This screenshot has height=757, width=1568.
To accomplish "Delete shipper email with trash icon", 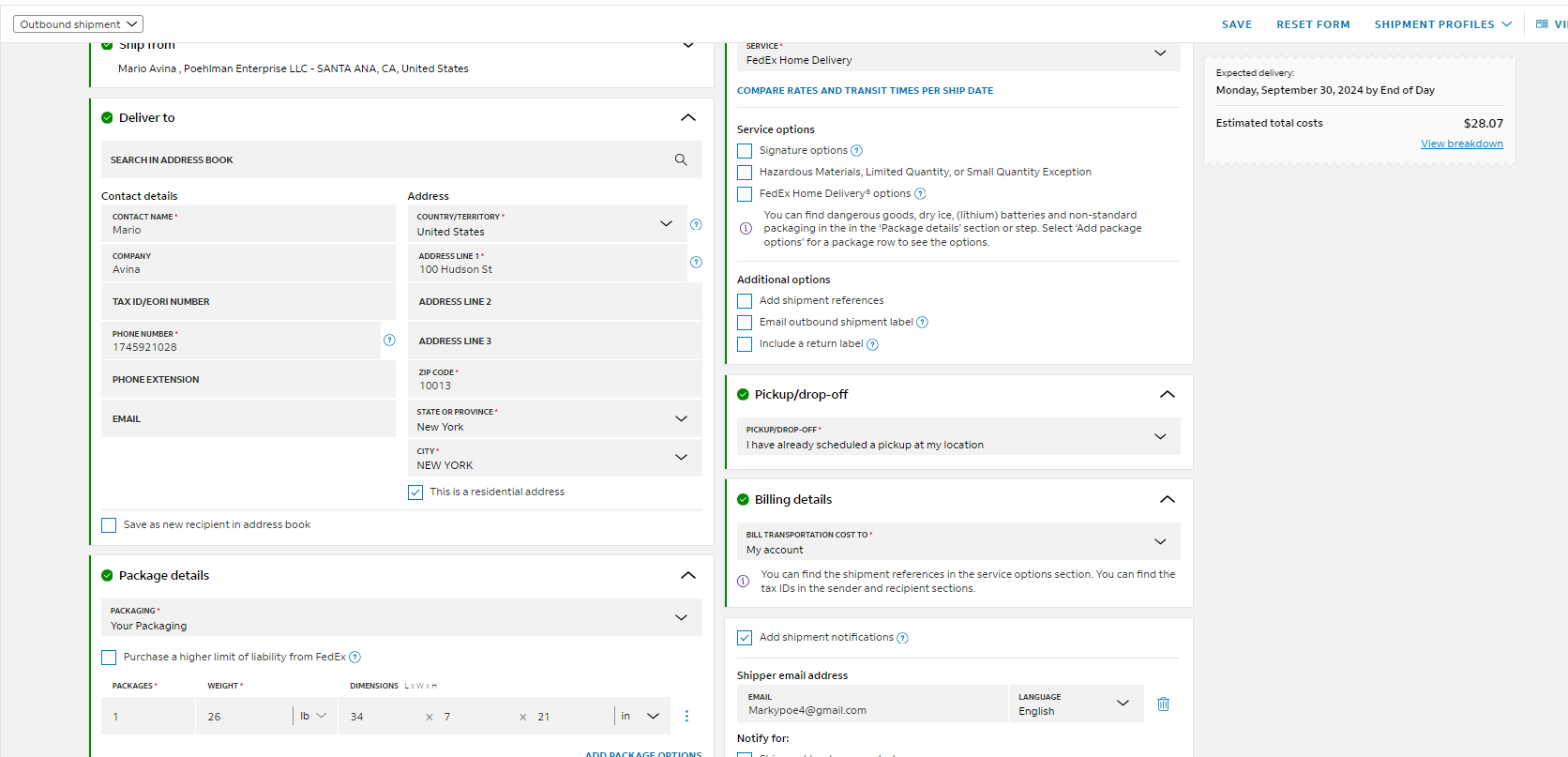I will (x=1163, y=704).
